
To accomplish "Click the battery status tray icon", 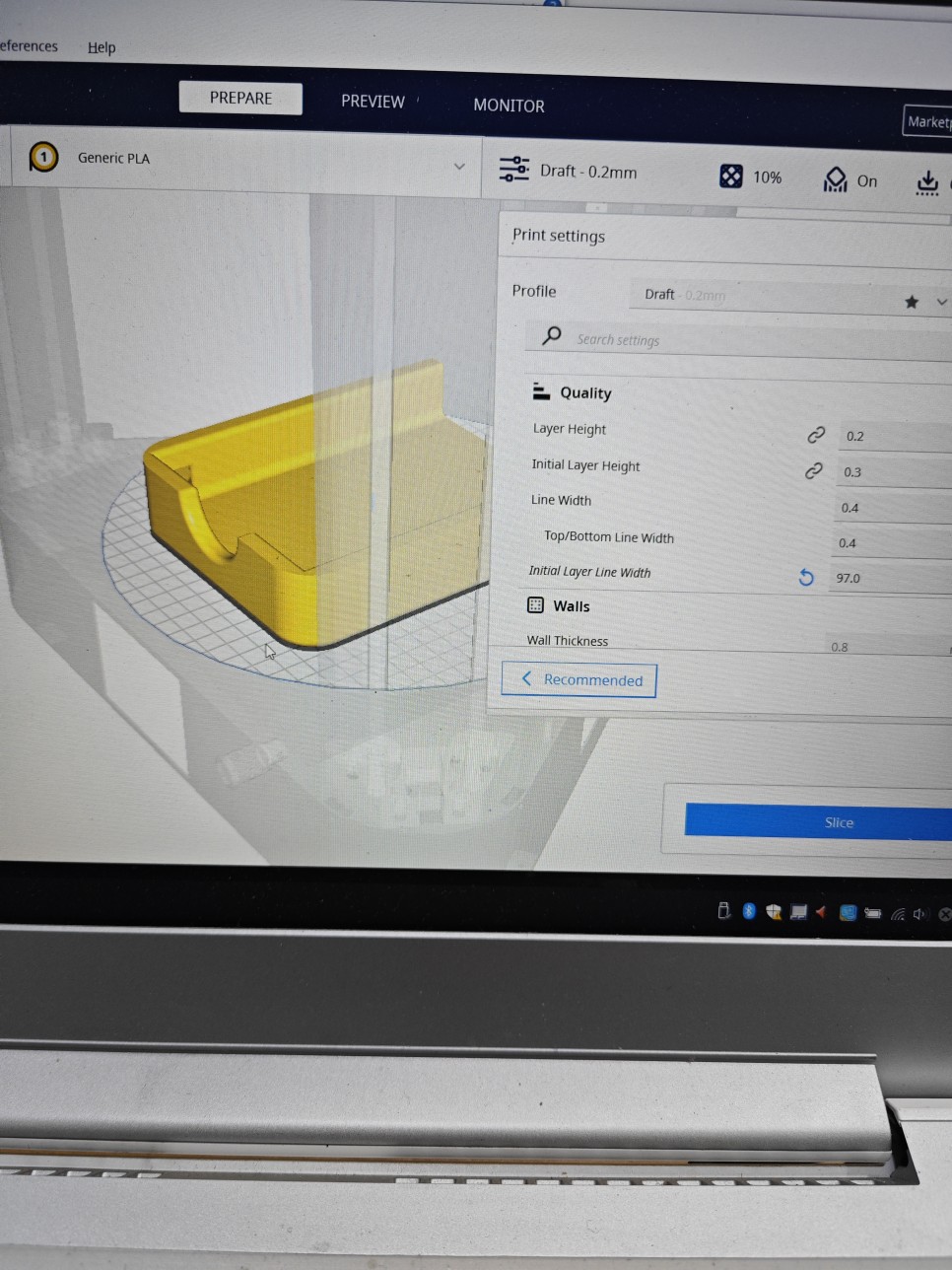I will (872, 913).
